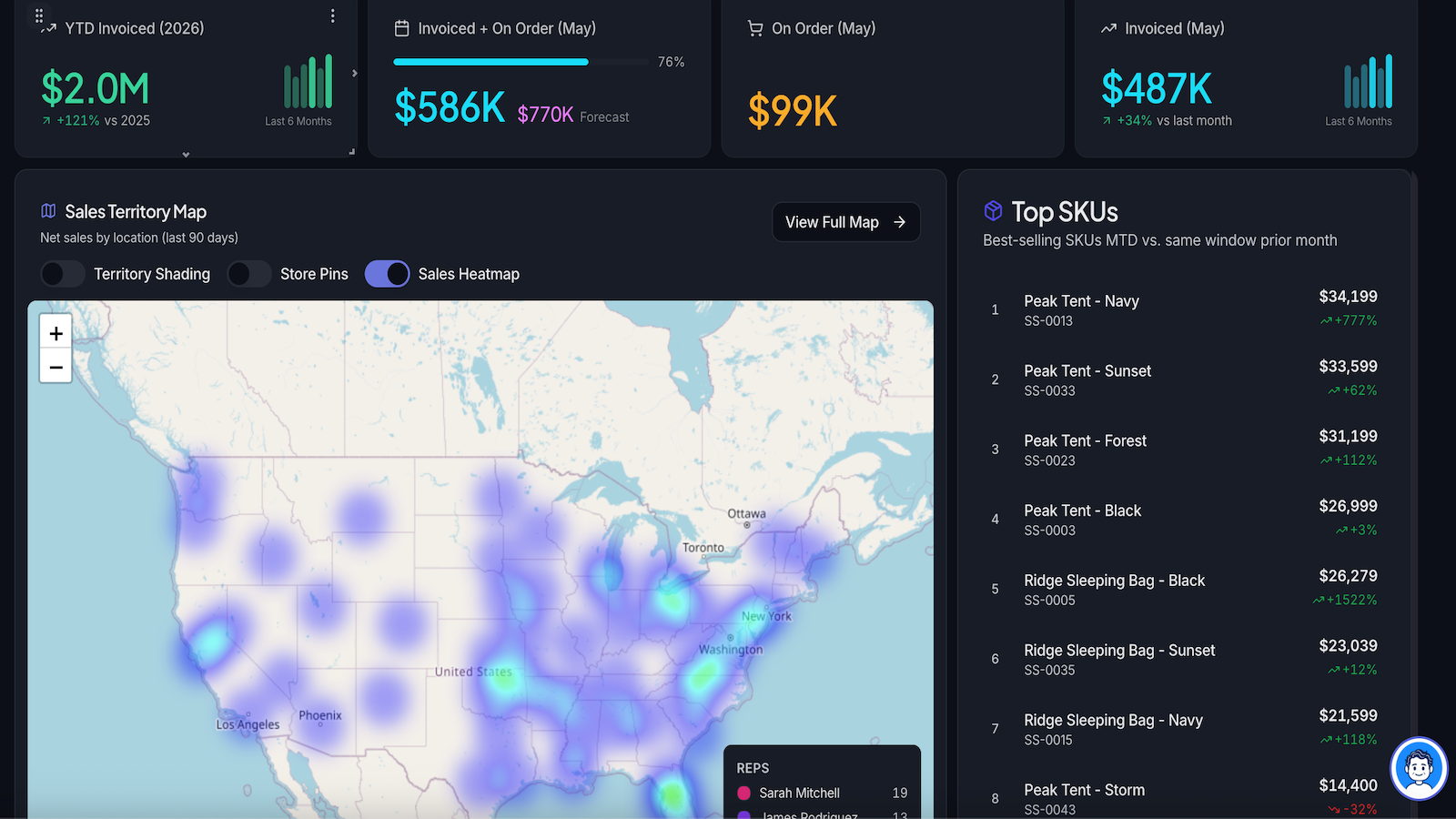Select the Peak Tent - Navy SKU row
1456x819 pixels.
tap(1184, 309)
